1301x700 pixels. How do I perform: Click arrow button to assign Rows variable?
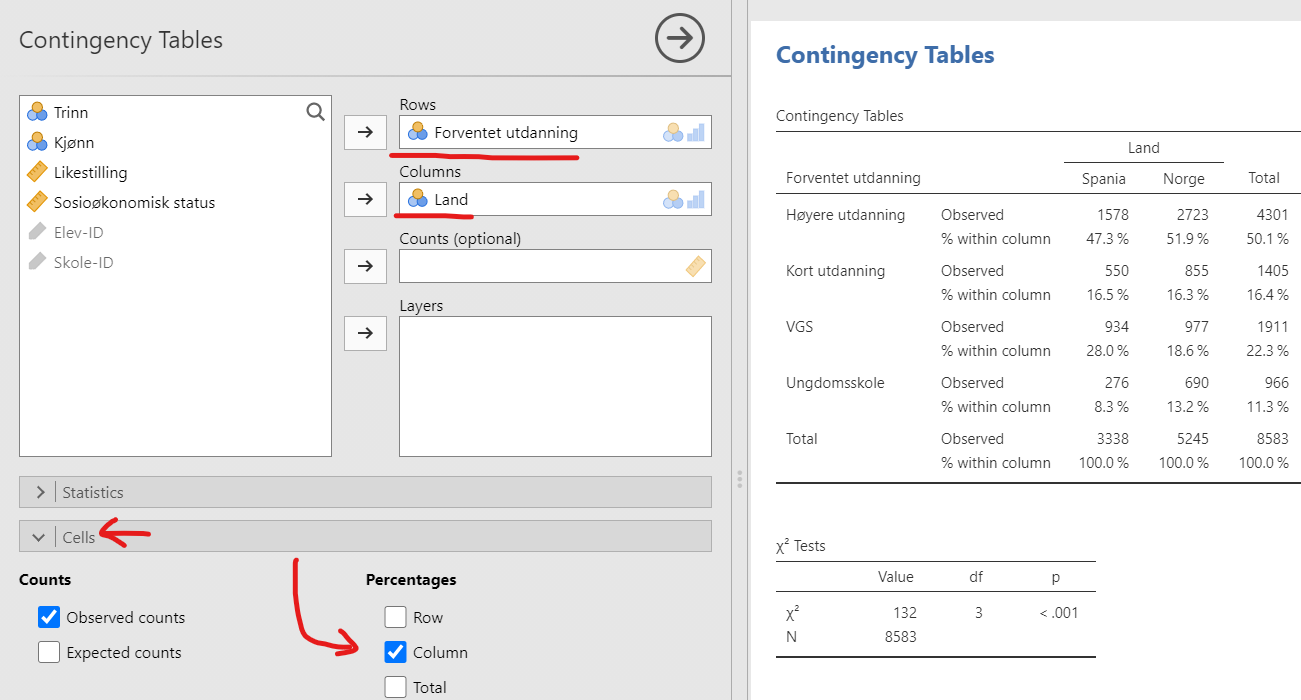365,132
